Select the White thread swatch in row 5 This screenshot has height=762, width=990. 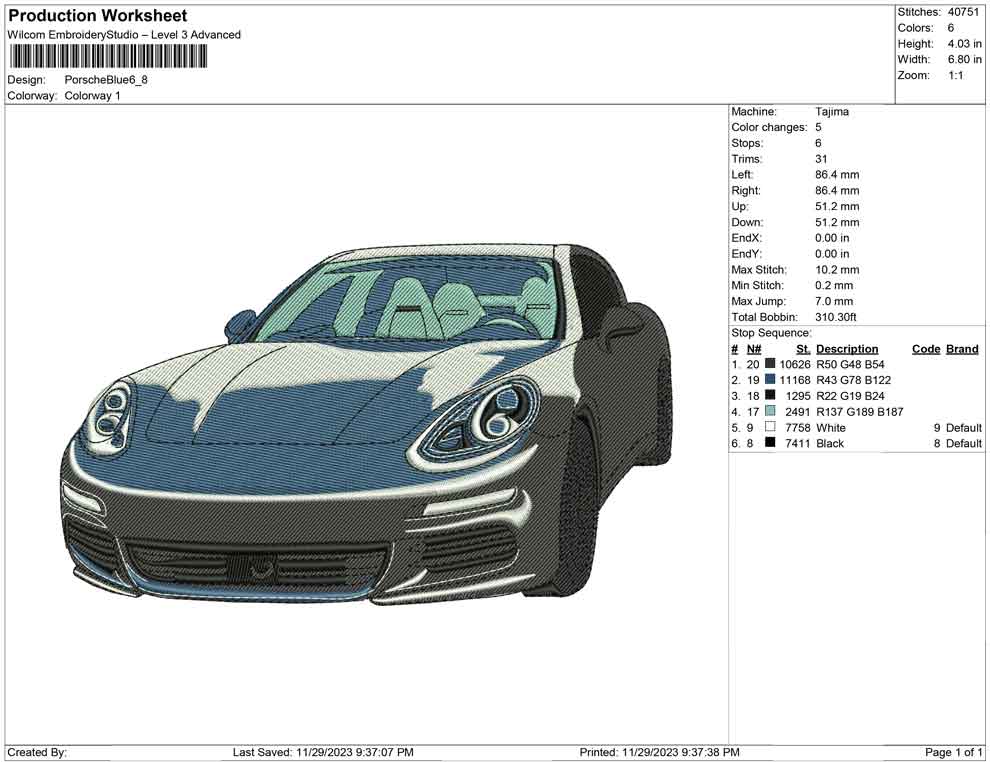(x=768, y=427)
